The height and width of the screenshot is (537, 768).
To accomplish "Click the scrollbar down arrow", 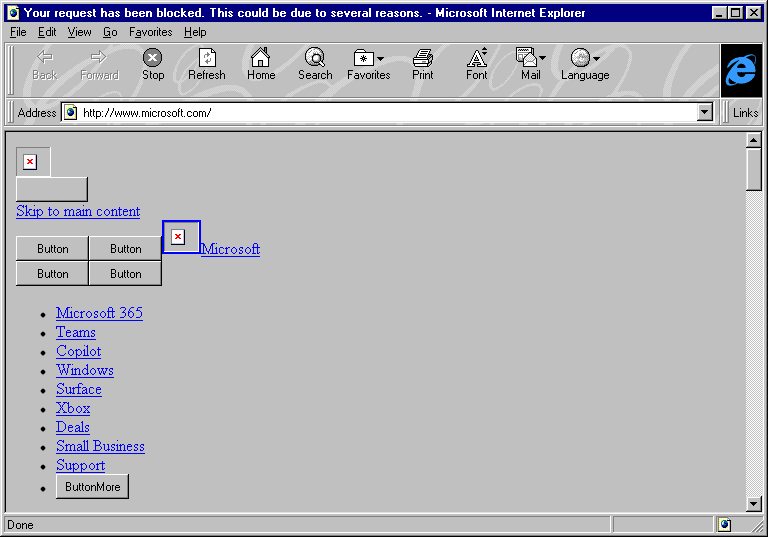I will click(x=753, y=503).
